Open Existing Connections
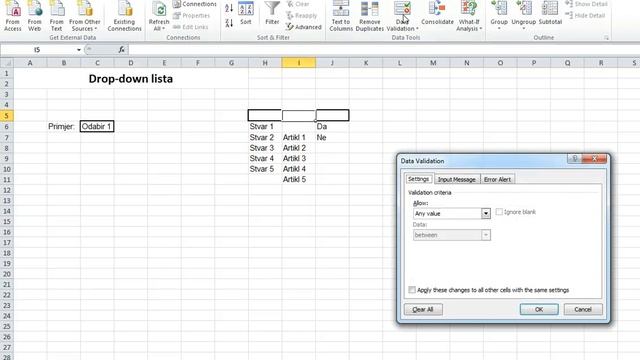This screenshot has height=360, width=640. click(124, 16)
